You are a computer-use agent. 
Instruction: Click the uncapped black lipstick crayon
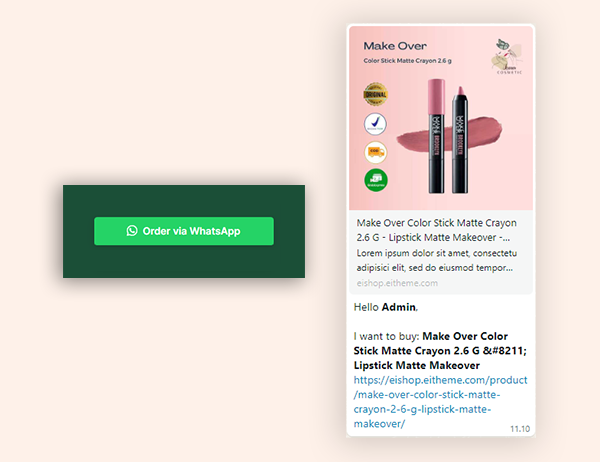tap(460, 140)
